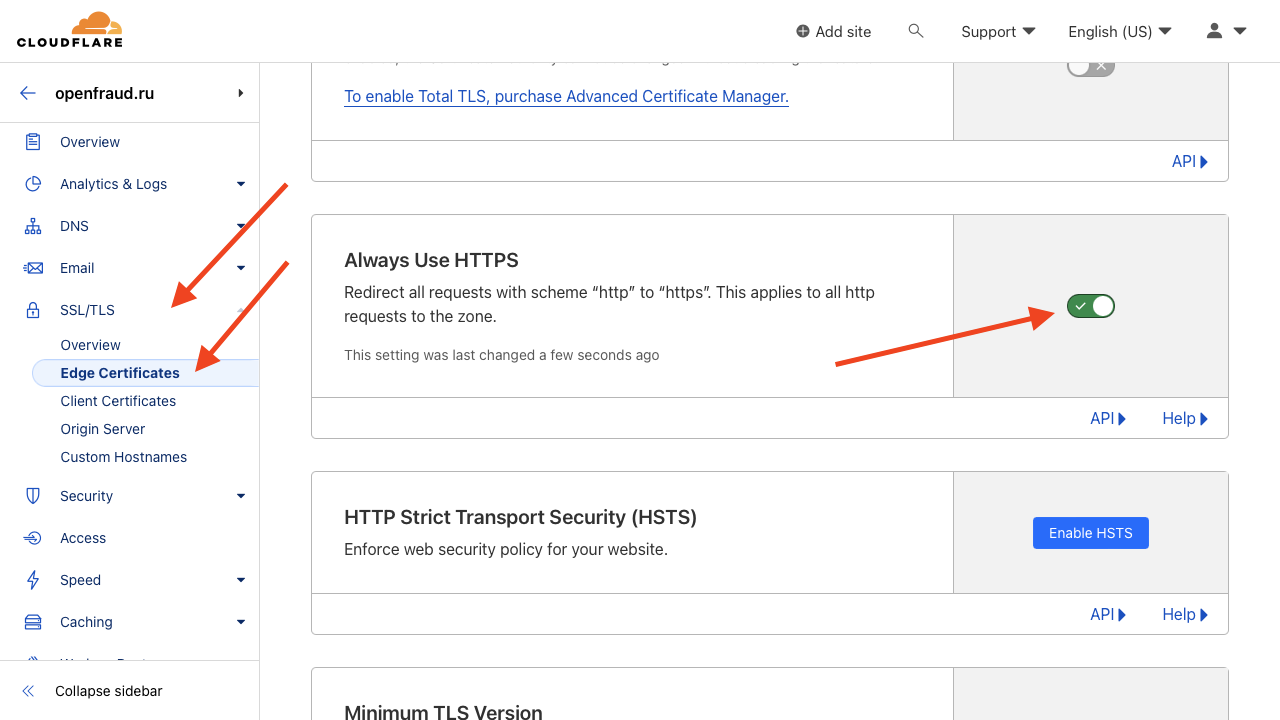Open the top Overview sidebar item
Screen dimensions: 1280x720
pos(90,142)
